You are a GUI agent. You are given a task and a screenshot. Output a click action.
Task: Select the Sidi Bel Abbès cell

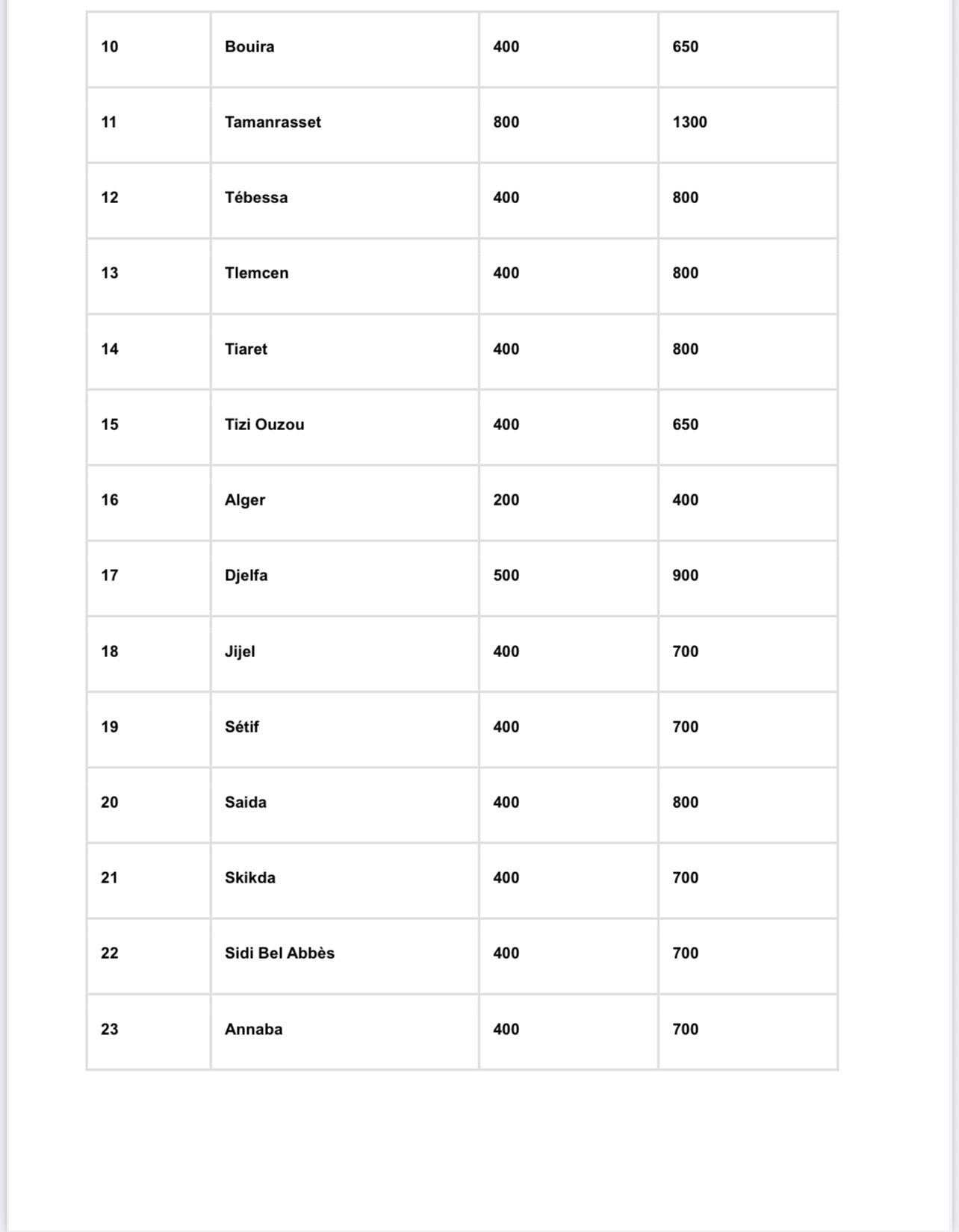coord(279,953)
